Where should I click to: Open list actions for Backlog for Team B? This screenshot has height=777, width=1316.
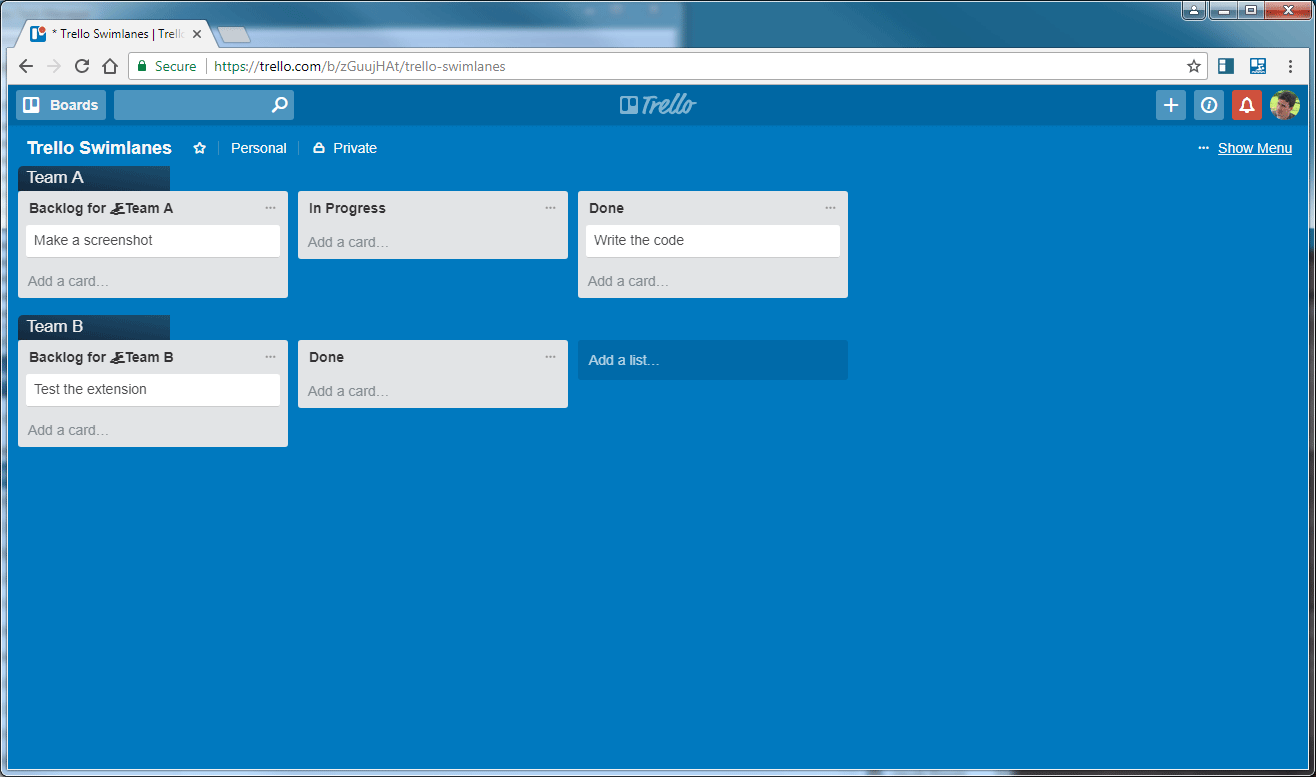pyautogui.click(x=270, y=357)
